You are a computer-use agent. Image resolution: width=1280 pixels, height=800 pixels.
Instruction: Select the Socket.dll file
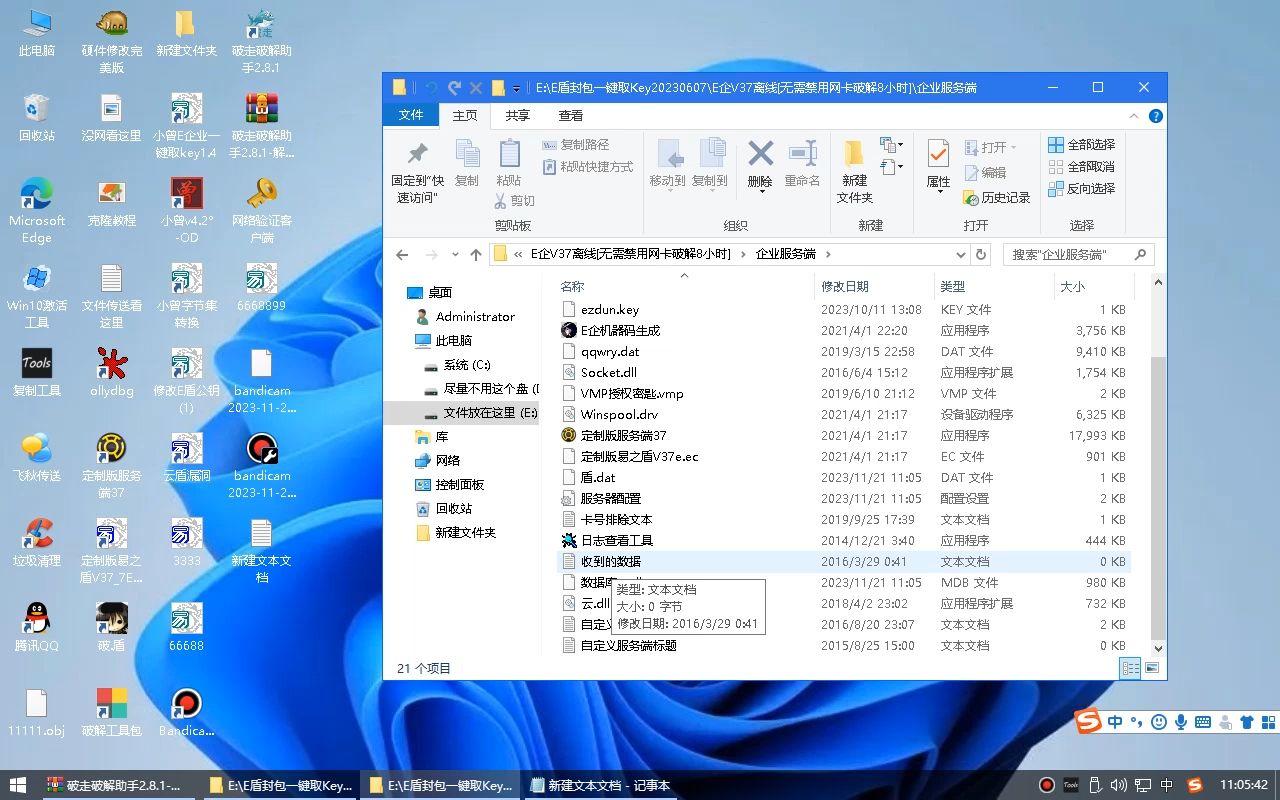coord(608,373)
